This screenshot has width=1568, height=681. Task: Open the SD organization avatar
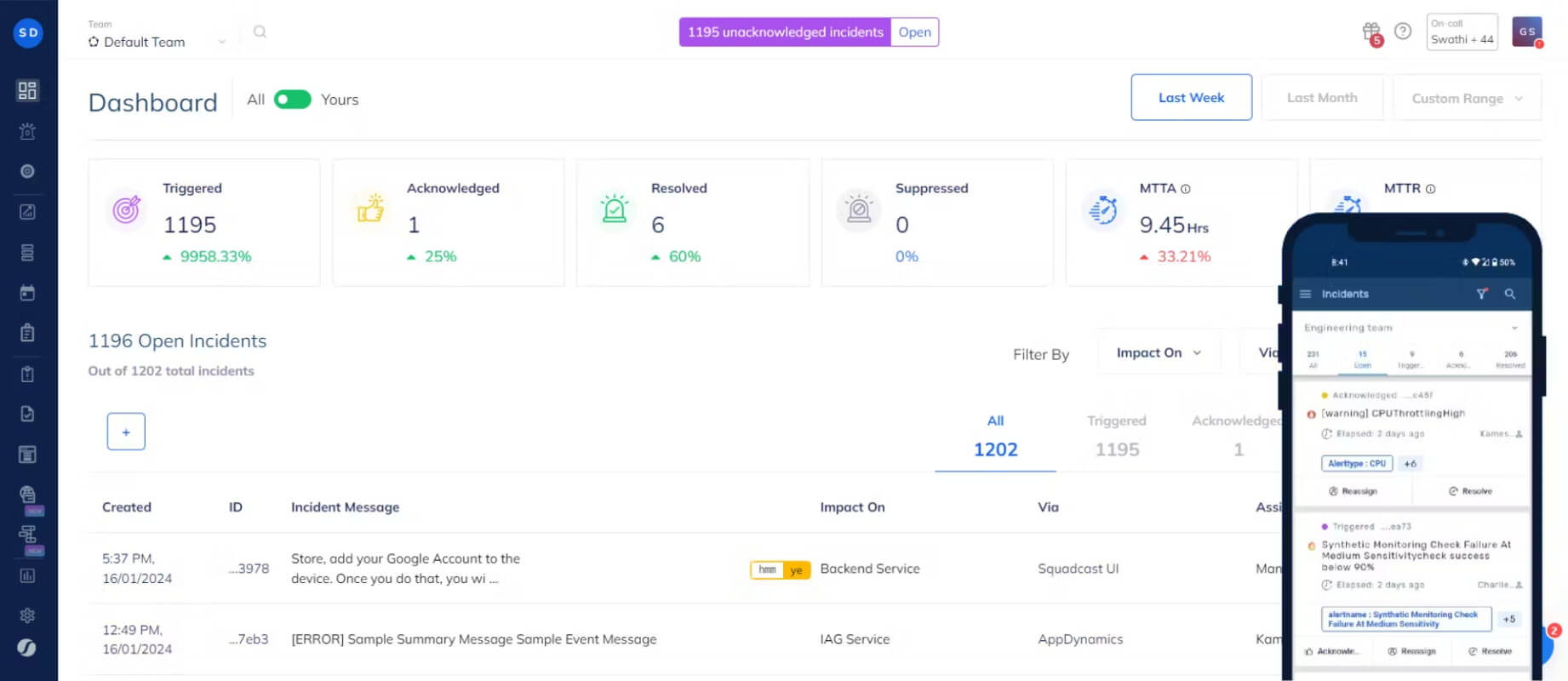pyautogui.click(x=28, y=32)
